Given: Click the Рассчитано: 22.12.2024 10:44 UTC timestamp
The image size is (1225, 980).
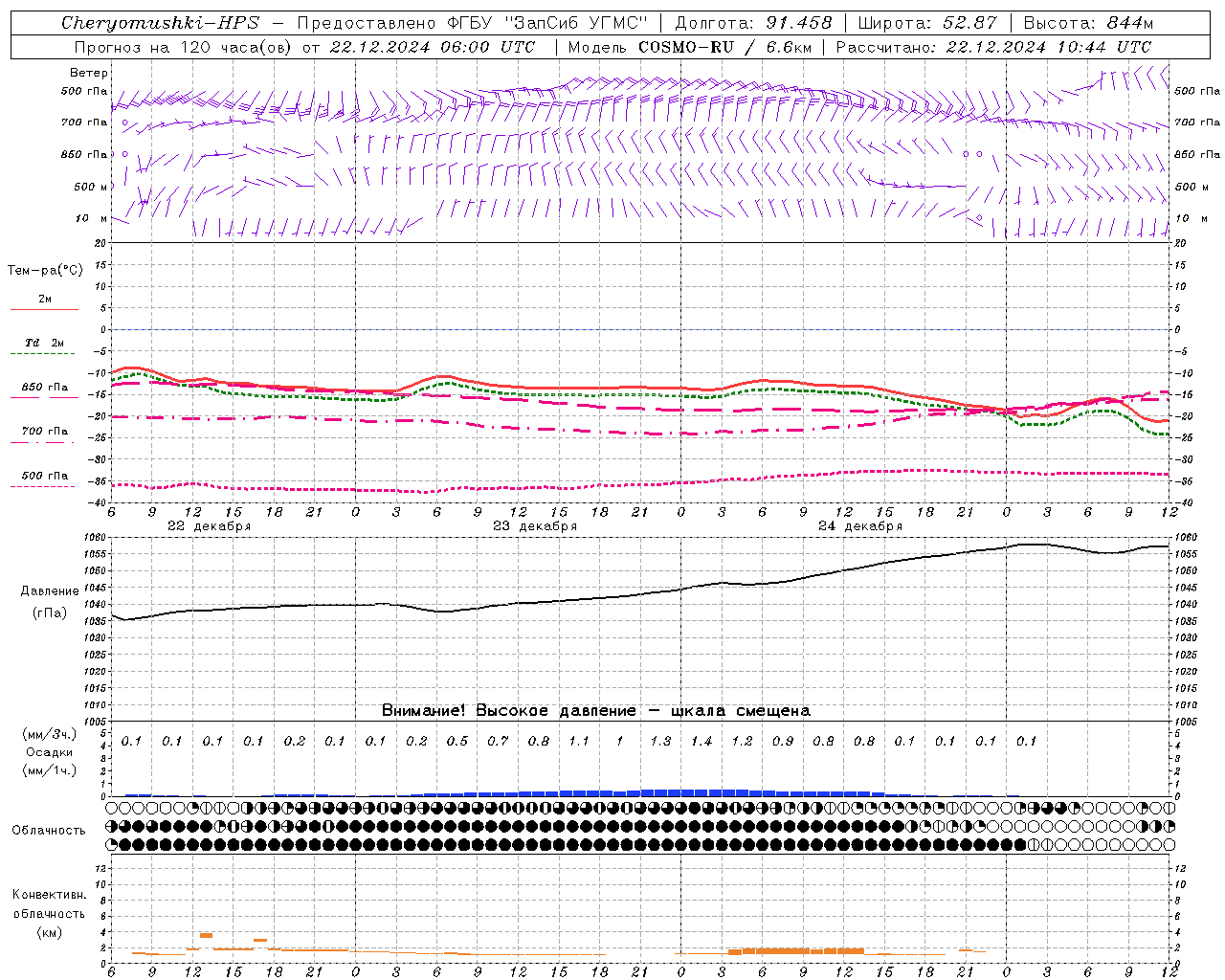Looking at the screenshot, I should tap(993, 47).
